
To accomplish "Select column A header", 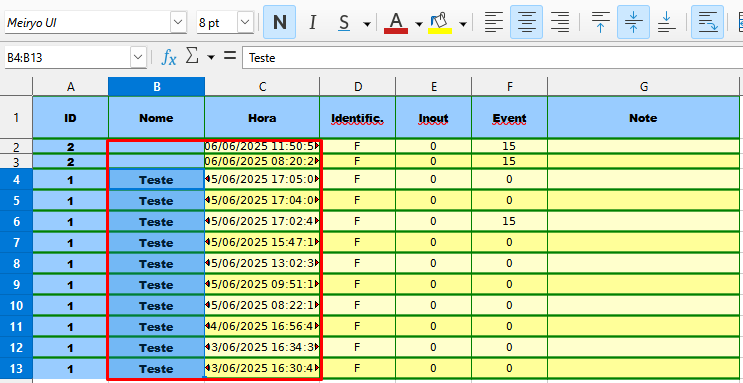I will tap(71, 86).
